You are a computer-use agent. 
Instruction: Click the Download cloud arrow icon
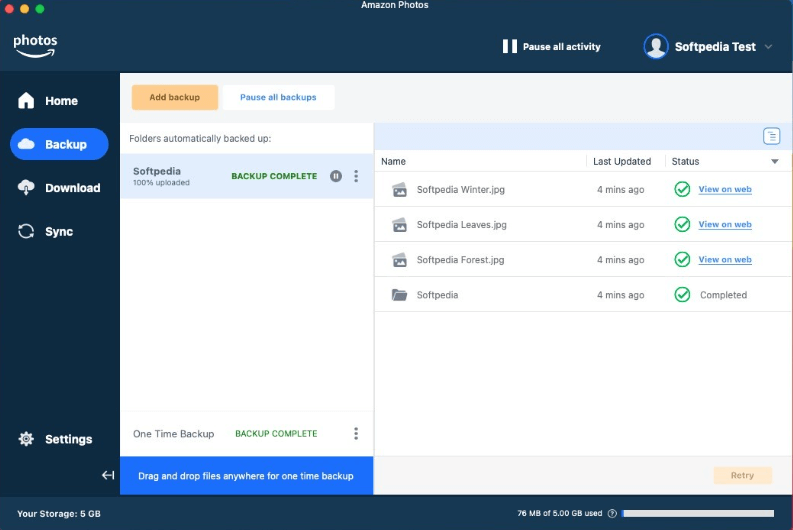tap(26, 188)
